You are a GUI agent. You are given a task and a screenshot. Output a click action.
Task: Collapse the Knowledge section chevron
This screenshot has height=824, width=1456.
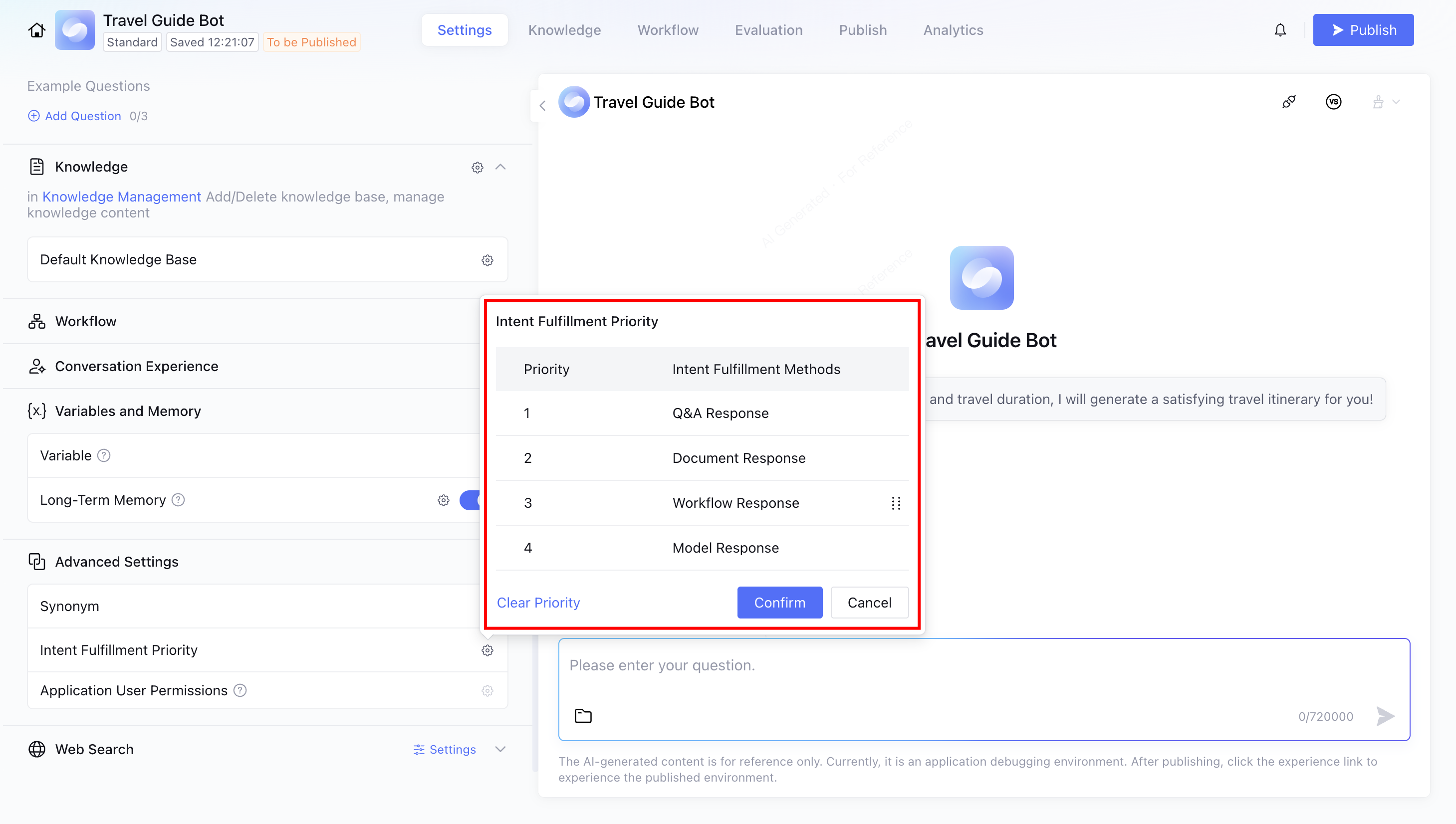[x=500, y=167]
